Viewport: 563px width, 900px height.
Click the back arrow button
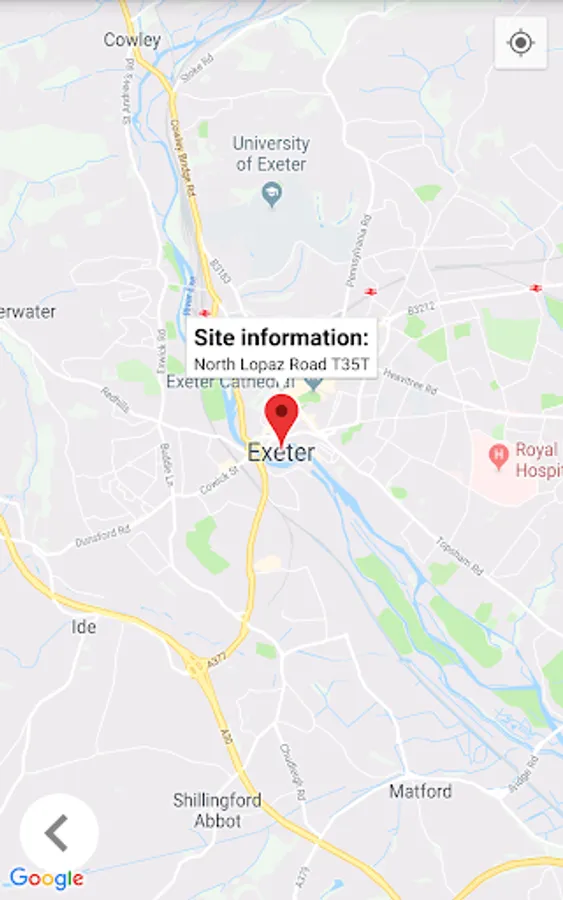tap(59, 832)
